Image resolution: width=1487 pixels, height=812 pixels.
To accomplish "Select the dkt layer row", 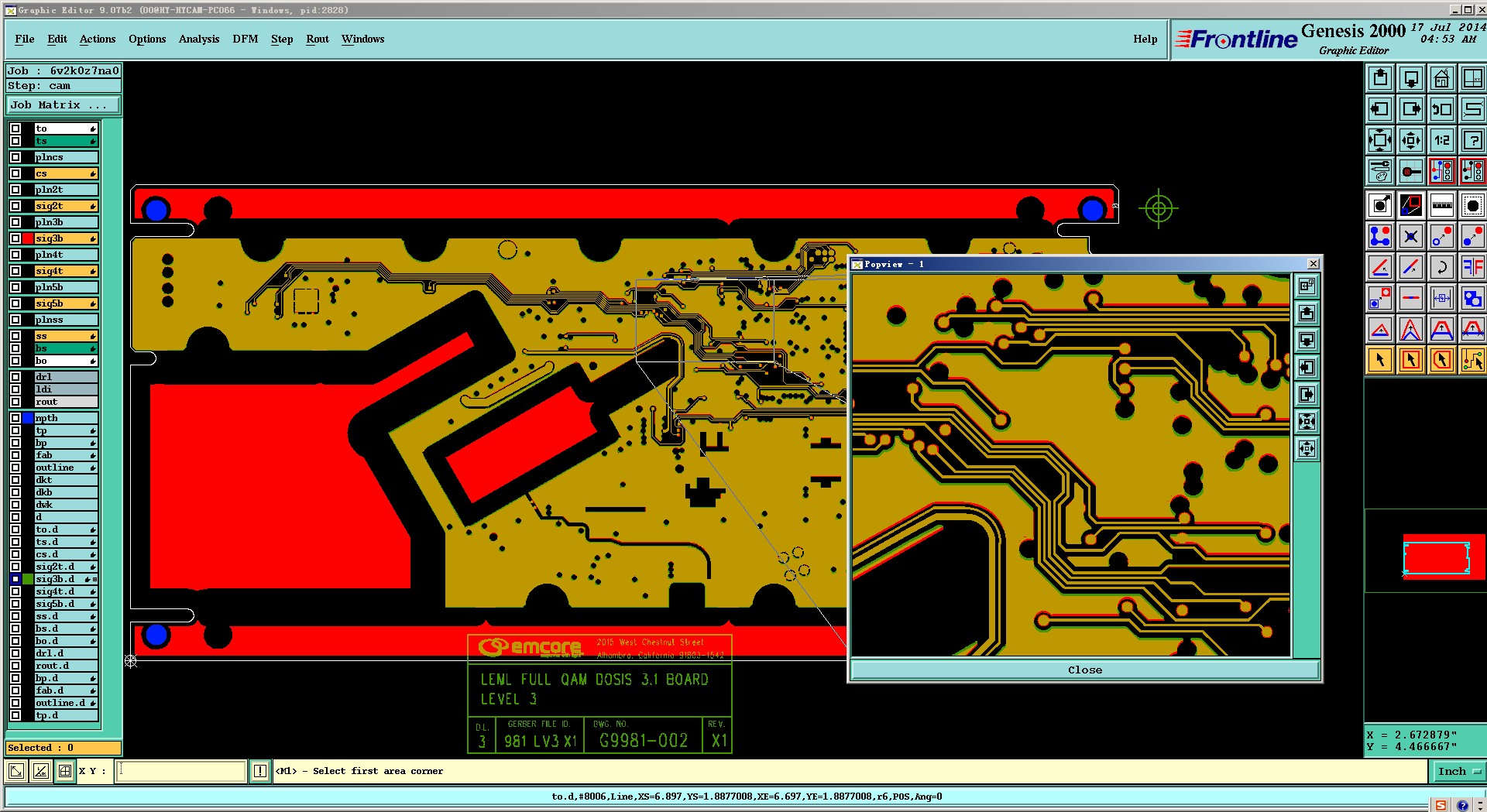I will click(67, 480).
